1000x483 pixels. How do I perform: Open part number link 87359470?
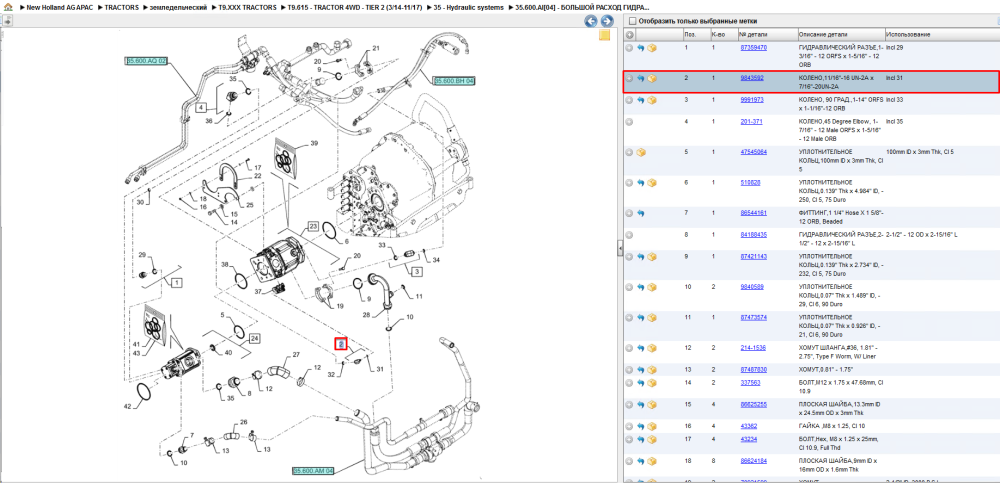753,48
